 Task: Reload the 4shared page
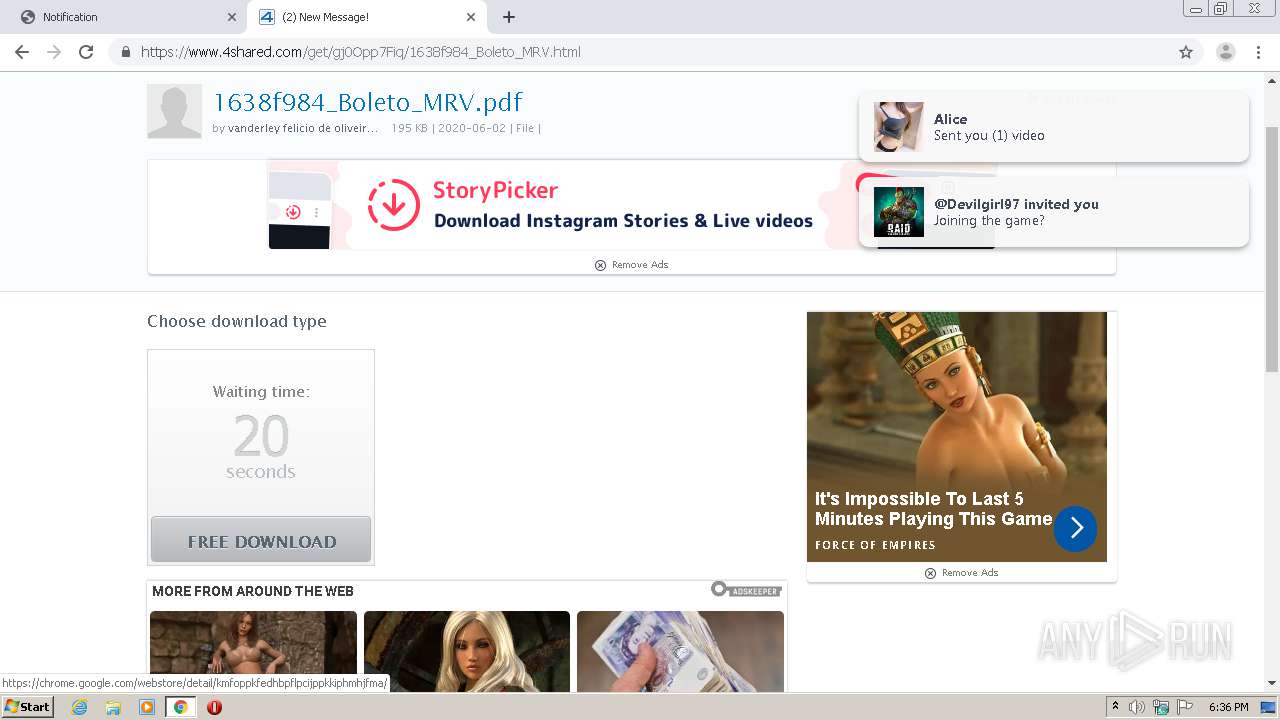click(x=86, y=52)
